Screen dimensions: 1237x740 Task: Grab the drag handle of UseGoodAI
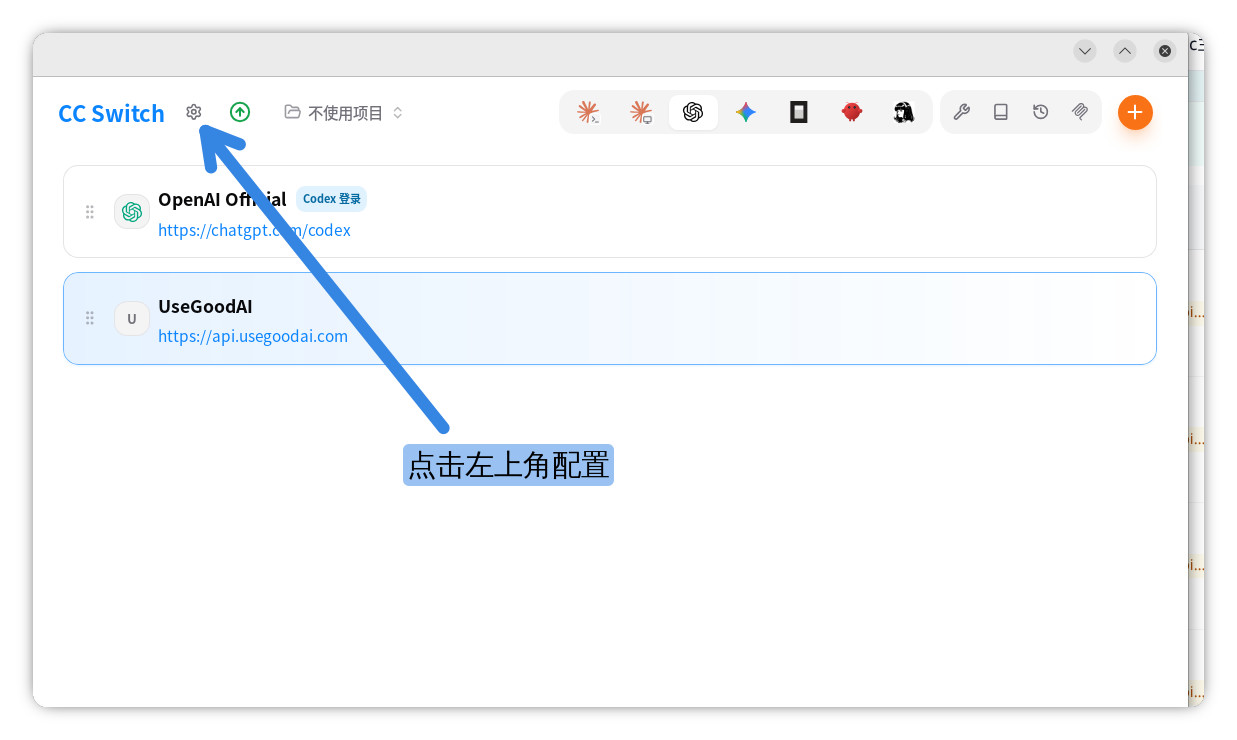pyautogui.click(x=89, y=318)
